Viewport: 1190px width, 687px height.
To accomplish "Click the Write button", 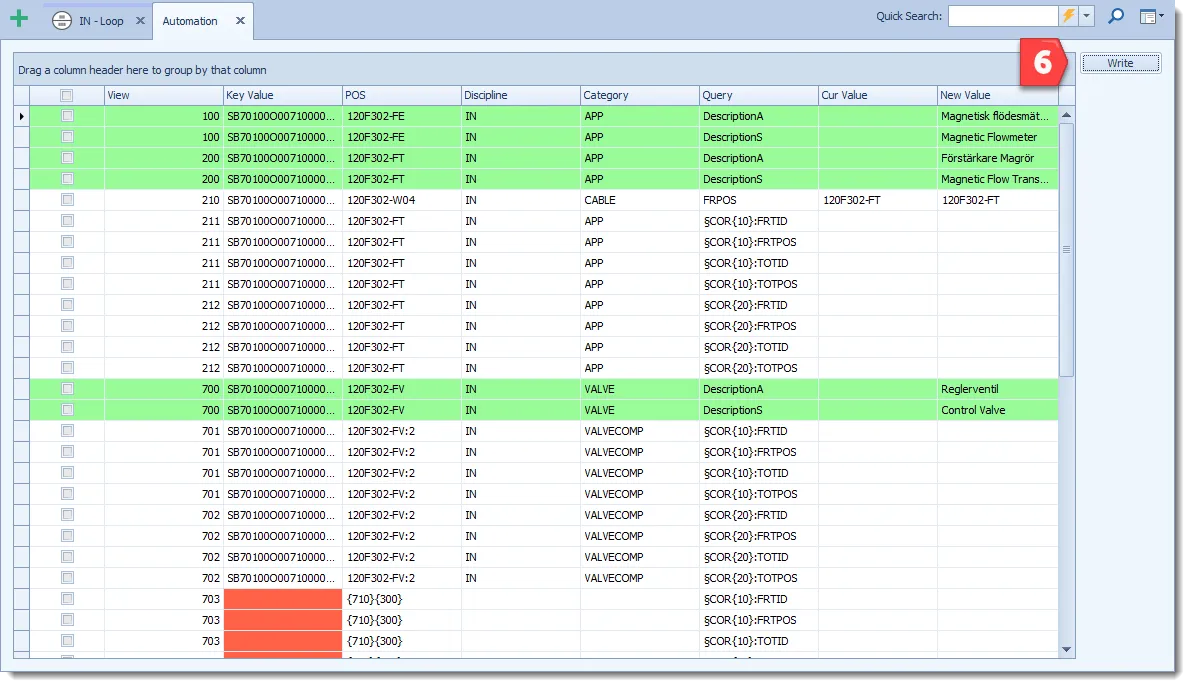I will [x=1120, y=63].
